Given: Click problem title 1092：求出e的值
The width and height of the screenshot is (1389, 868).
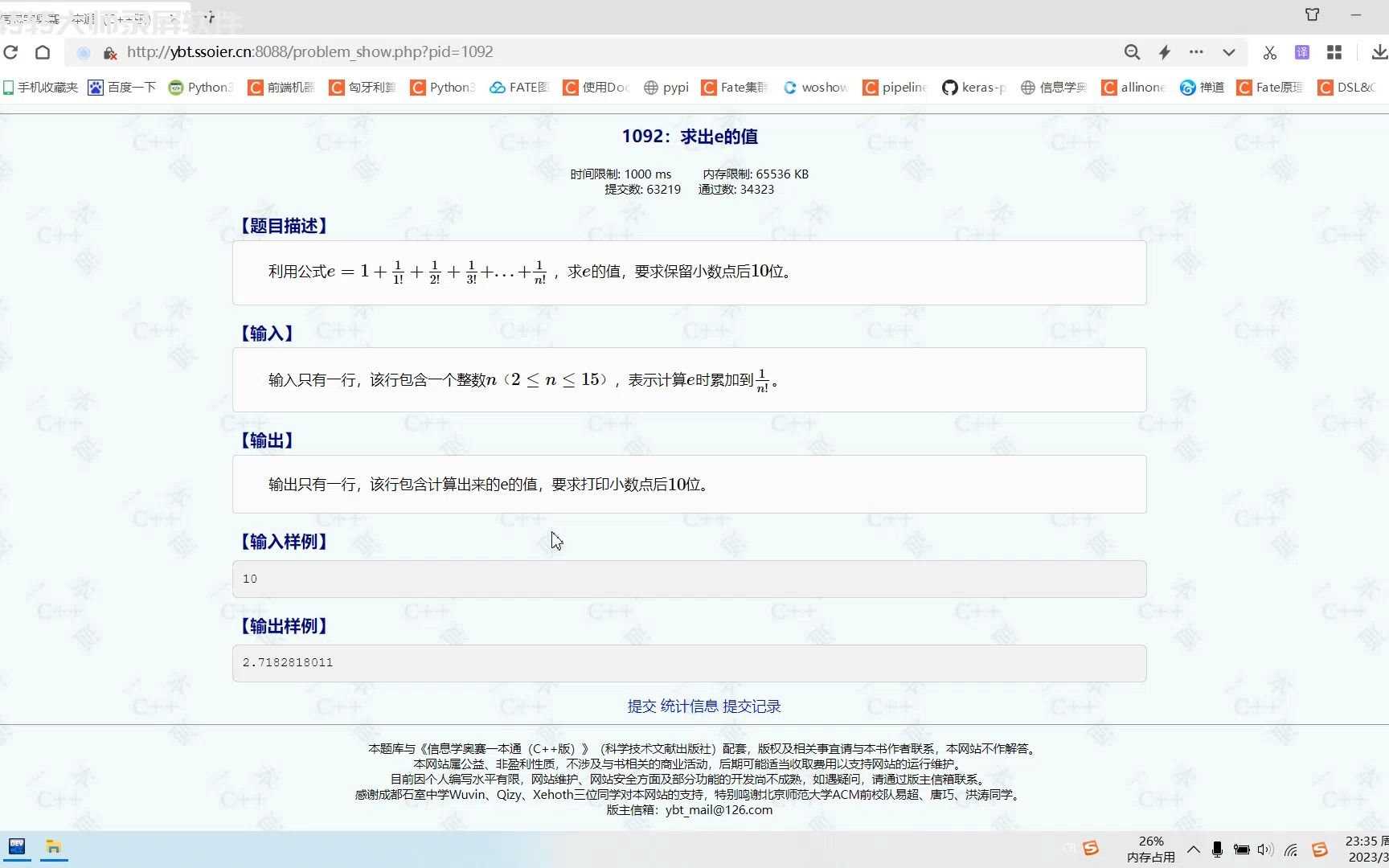Looking at the screenshot, I should pos(690,137).
